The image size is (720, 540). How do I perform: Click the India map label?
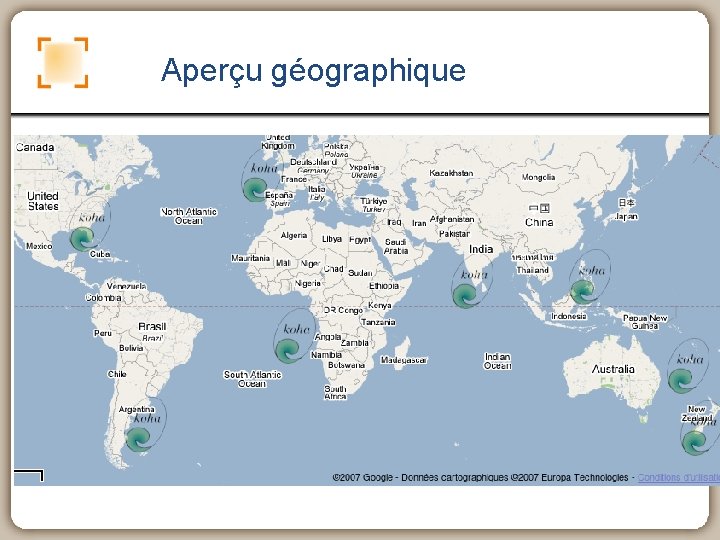point(481,249)
